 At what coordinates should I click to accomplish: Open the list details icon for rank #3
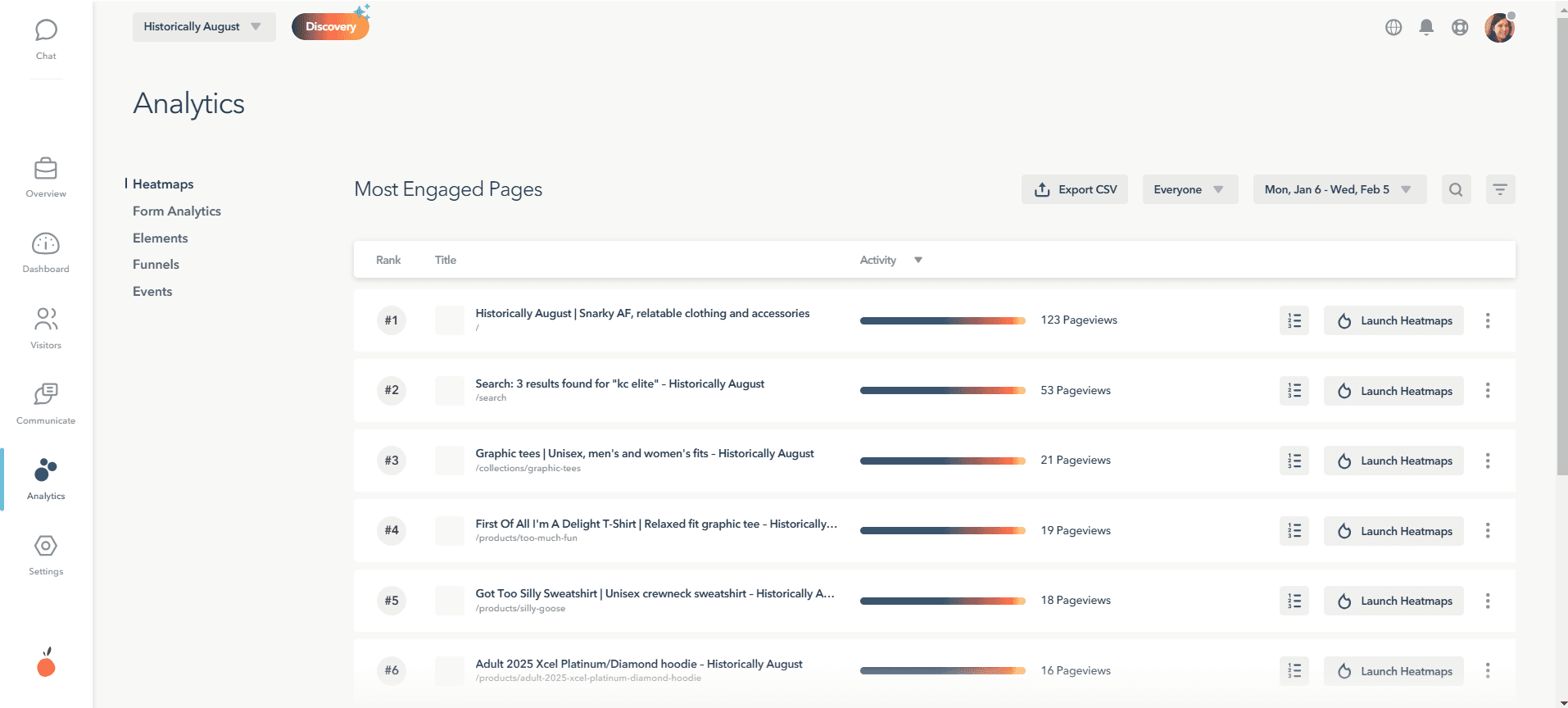[x=1294, y=461]
